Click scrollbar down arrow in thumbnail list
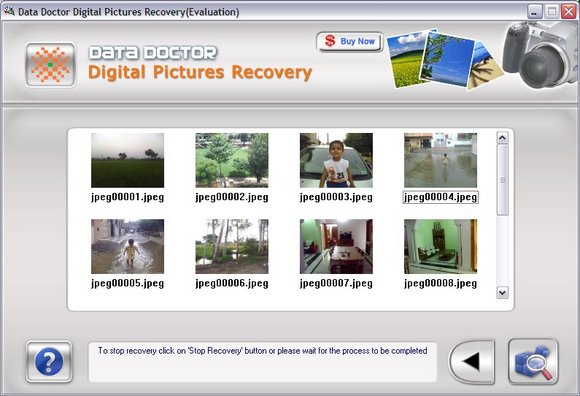 click(x=502, y=293)
